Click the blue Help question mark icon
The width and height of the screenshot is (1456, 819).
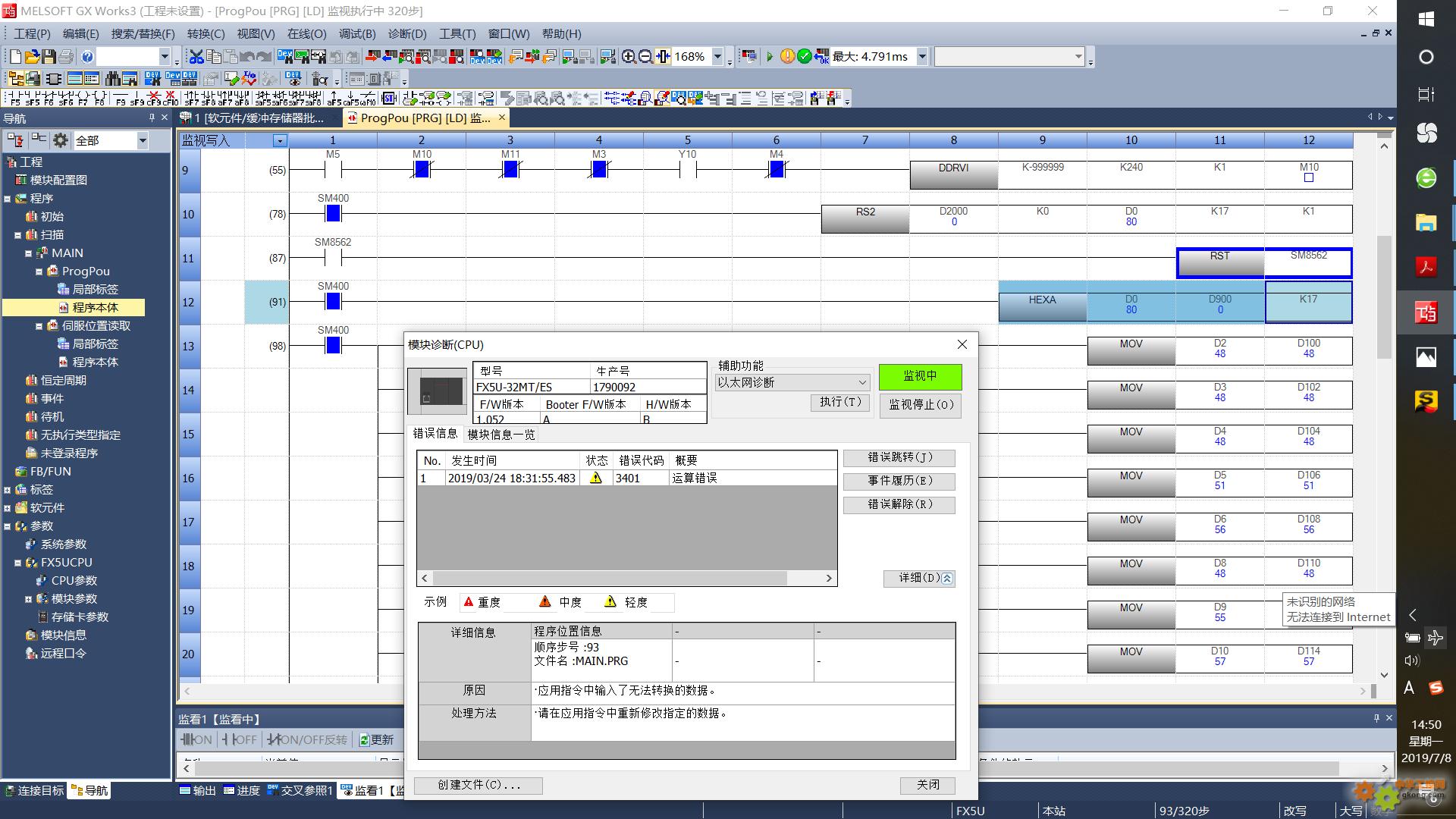point(87,56)
